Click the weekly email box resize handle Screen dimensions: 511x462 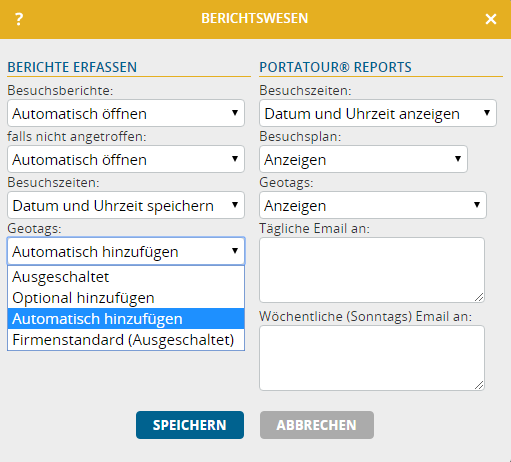(479, 385)
